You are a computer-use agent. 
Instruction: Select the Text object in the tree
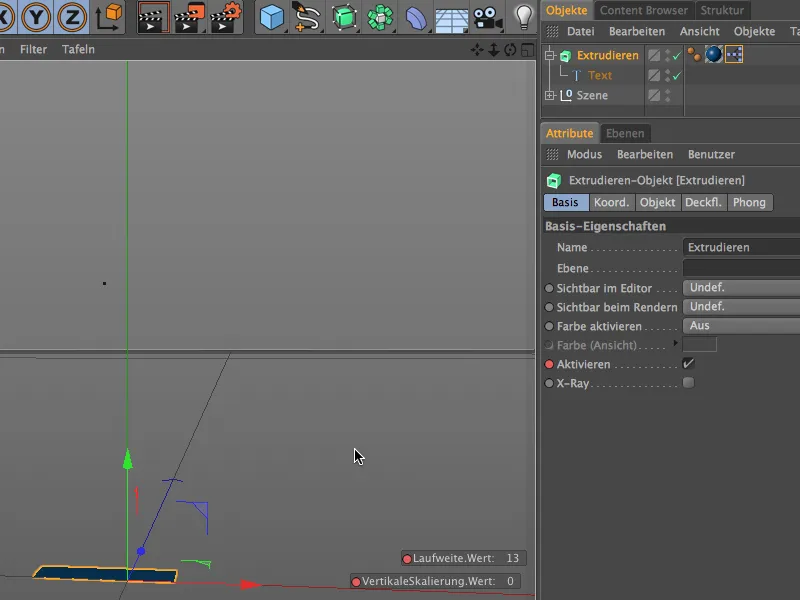(599, 76)
